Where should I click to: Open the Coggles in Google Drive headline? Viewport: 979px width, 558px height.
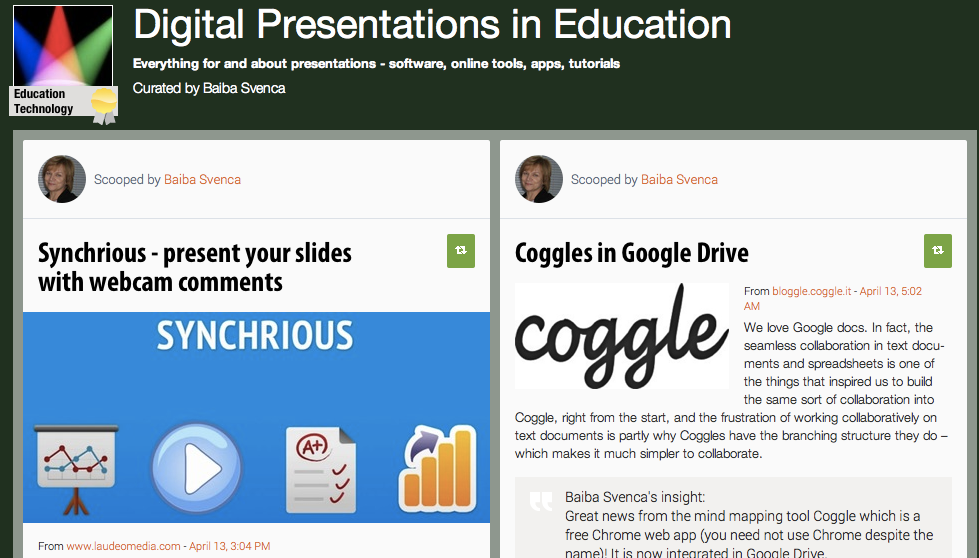pos(632,253)
